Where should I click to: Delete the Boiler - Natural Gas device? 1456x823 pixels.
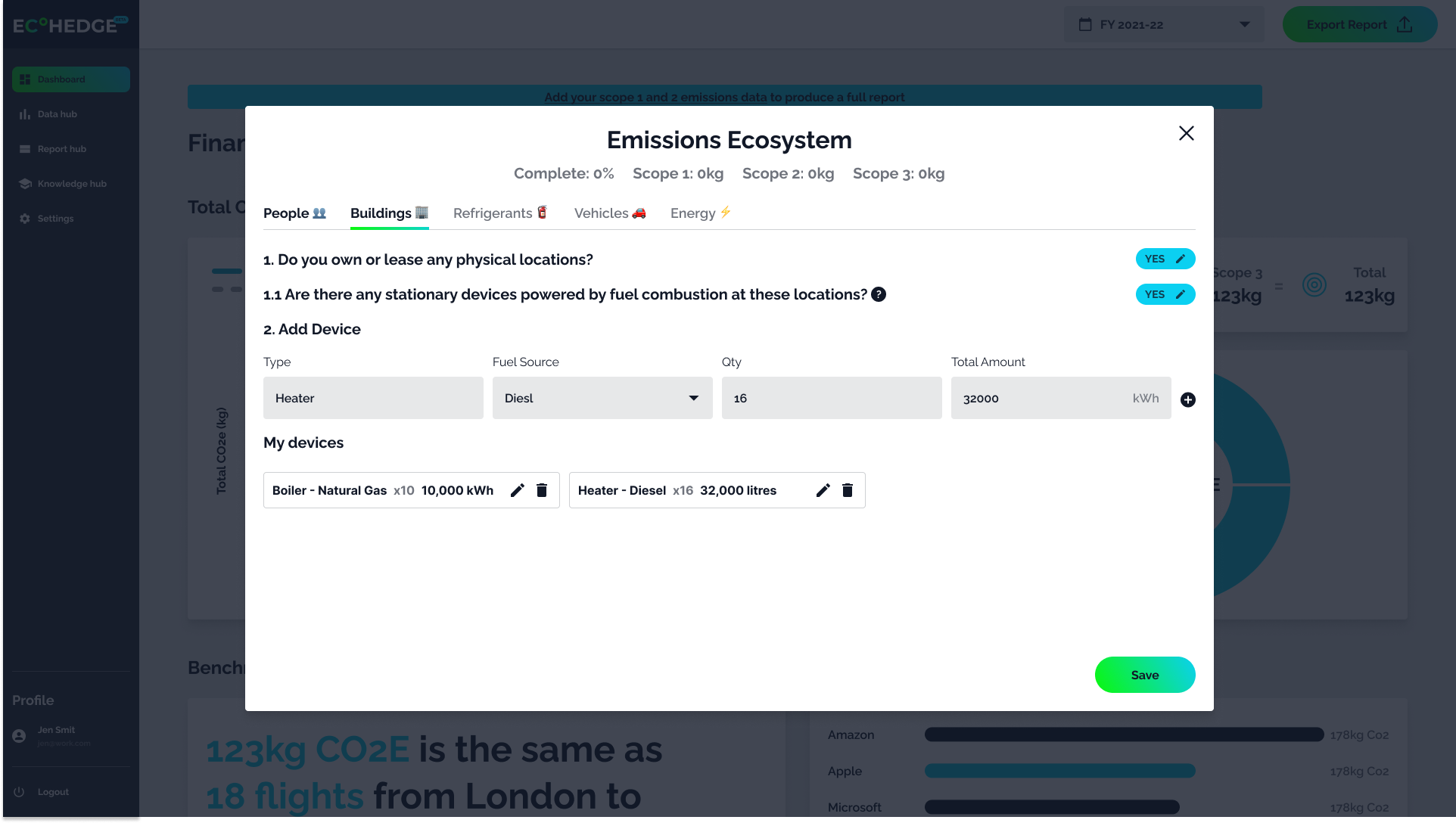pos(542,490)
